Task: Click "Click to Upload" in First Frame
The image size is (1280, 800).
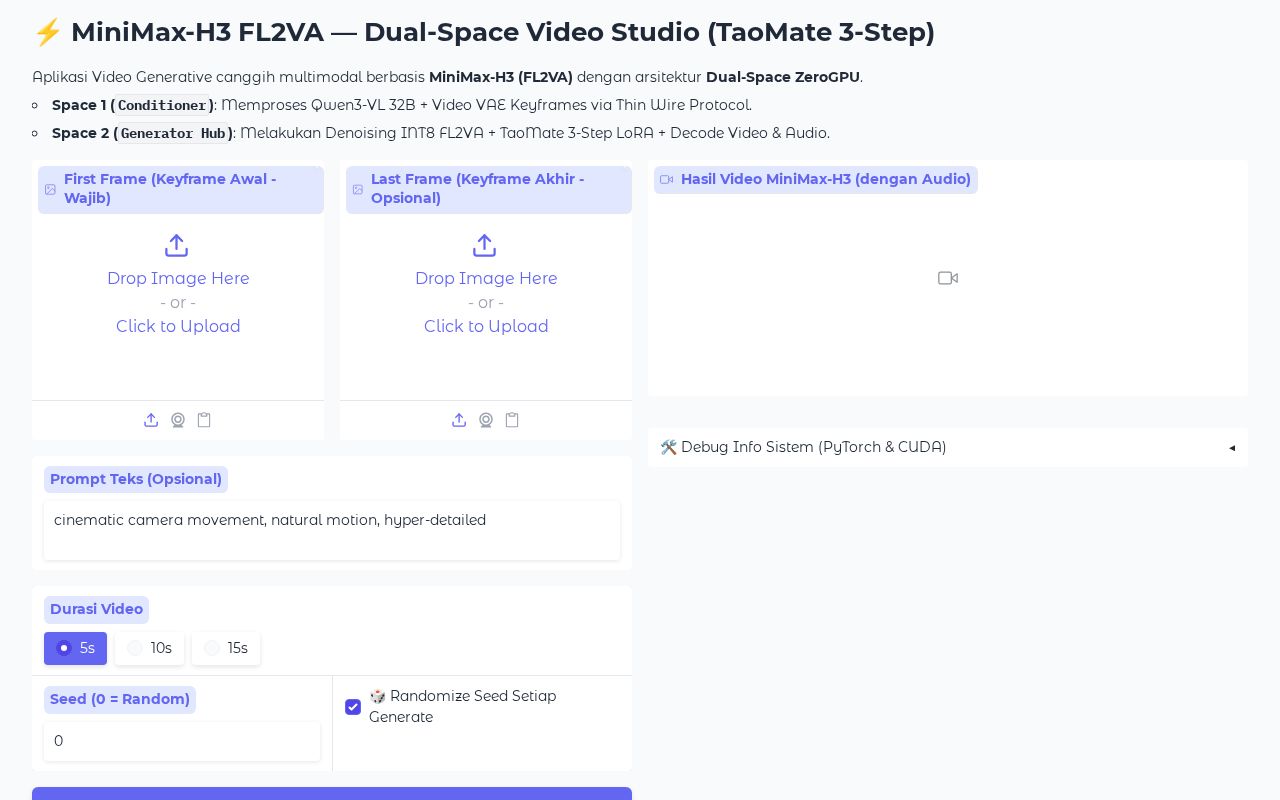Action: click(178, 326)
